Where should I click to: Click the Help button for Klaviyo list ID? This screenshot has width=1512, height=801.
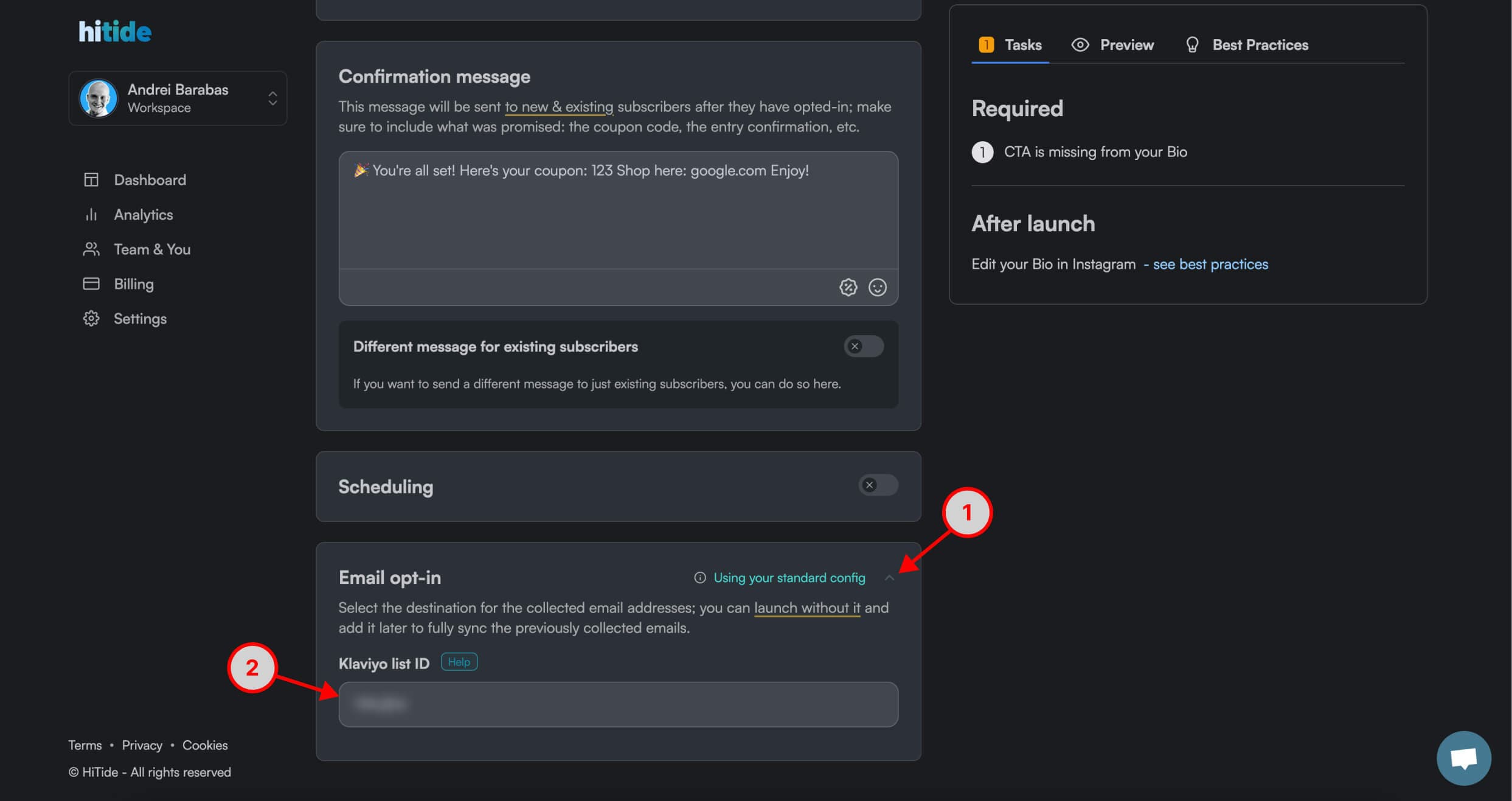459,662
